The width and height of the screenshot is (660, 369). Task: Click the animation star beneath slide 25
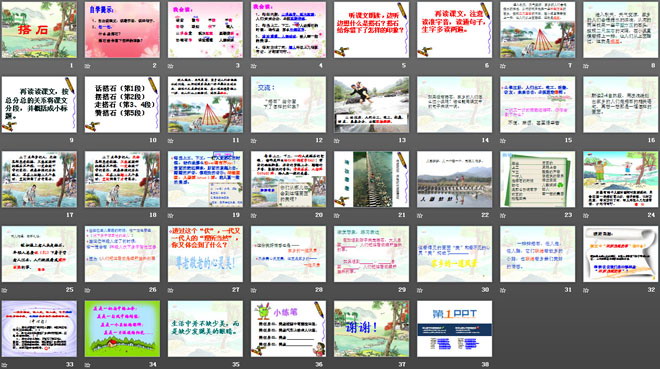(5, 290)
